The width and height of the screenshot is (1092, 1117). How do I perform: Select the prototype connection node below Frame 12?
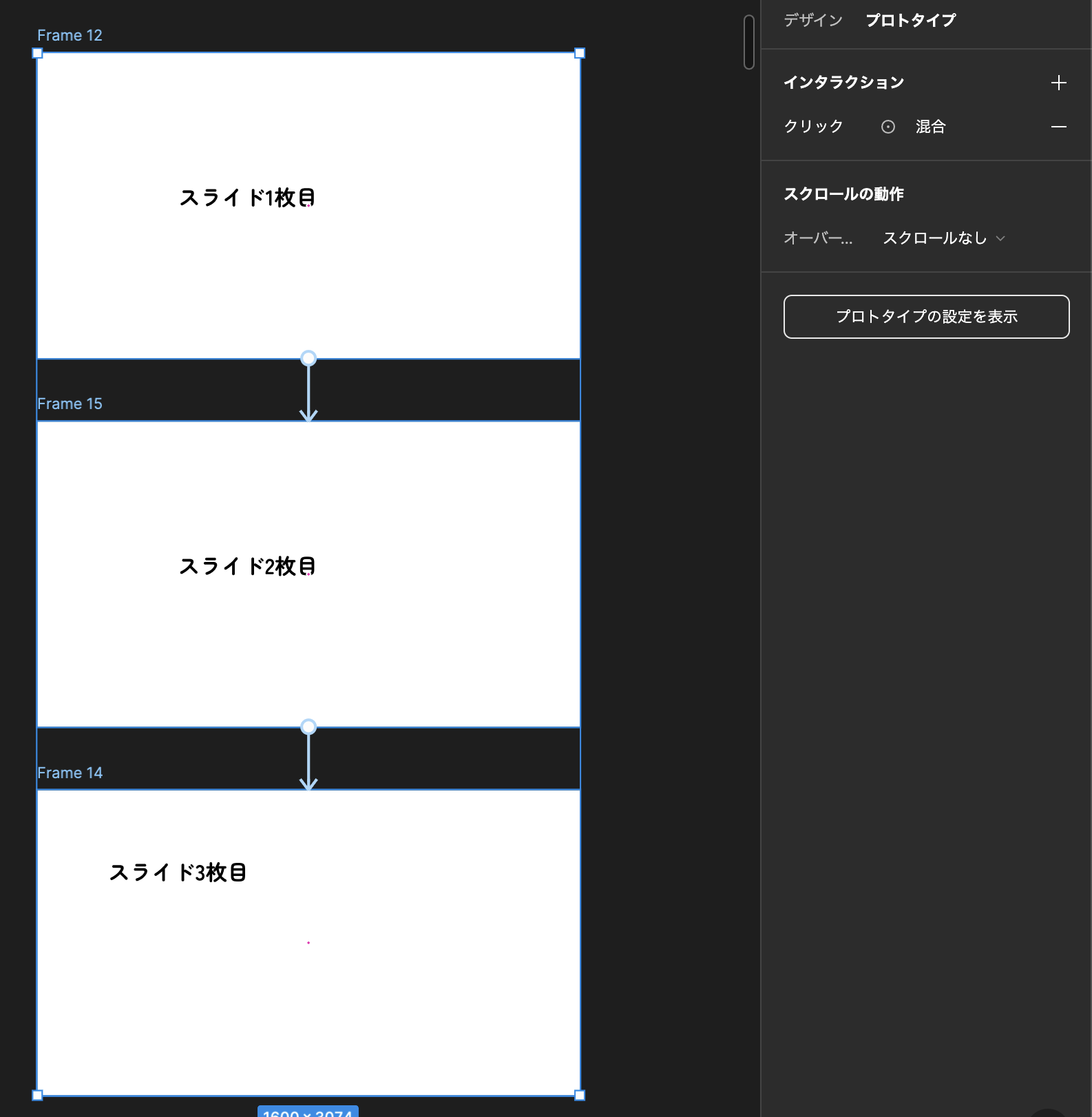308,358
